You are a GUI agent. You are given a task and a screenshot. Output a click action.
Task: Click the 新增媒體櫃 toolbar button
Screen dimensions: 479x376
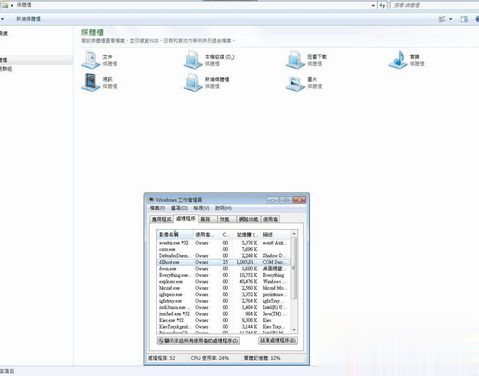tap(29, 19)
